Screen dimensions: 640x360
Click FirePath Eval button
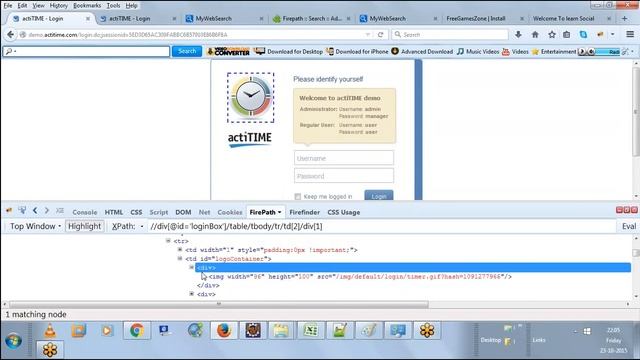tap(629, 226)
